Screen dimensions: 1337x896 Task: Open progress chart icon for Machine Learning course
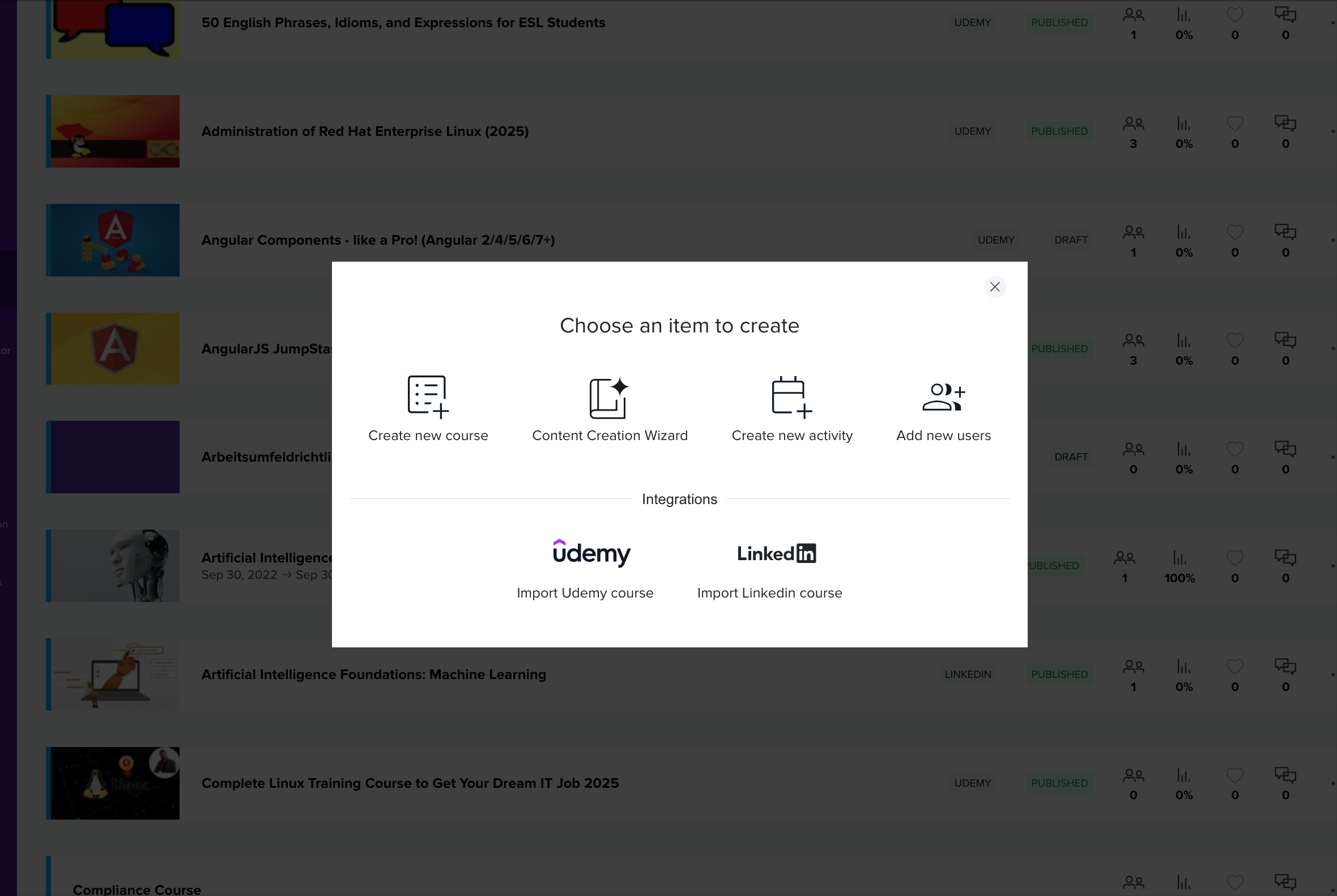(x=1183, y=667)
